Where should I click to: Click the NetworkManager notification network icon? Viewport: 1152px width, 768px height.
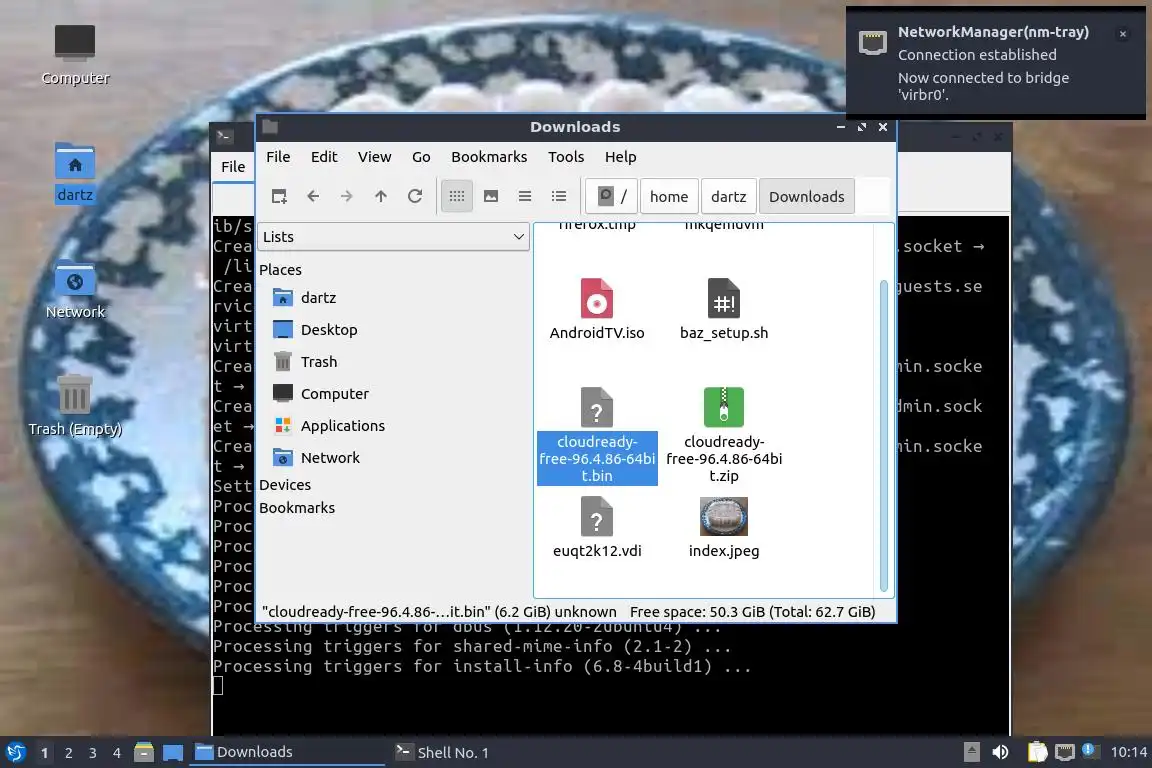pos(873,43)
